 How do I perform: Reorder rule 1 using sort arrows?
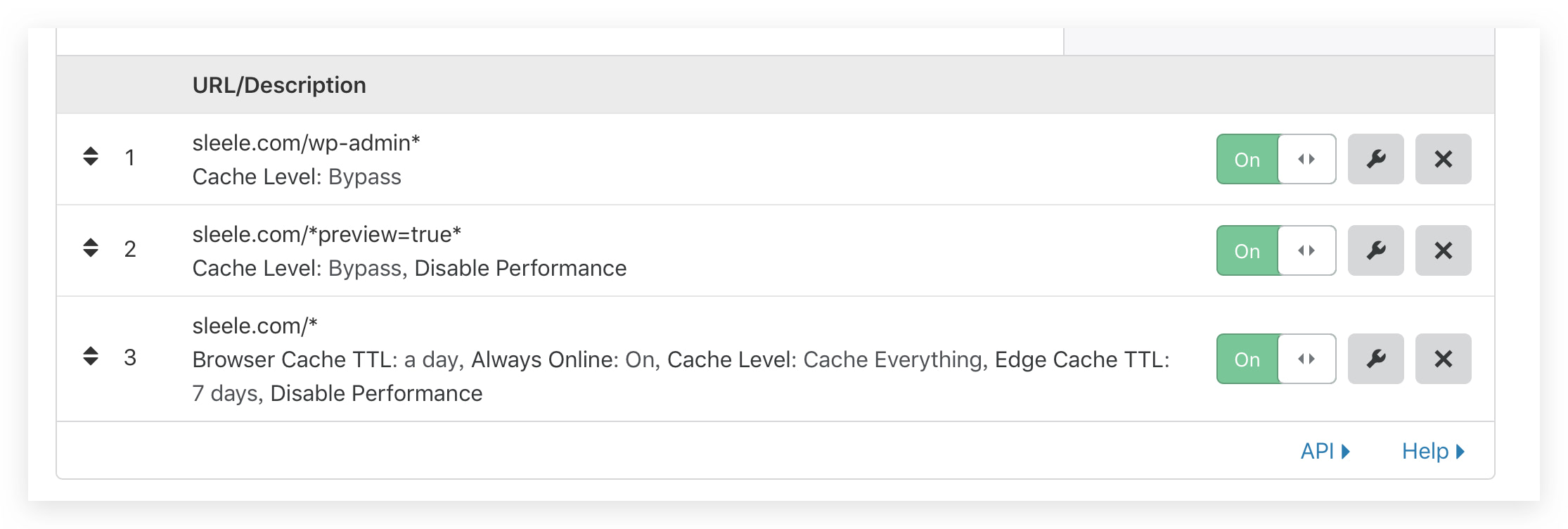click(91, 156)
